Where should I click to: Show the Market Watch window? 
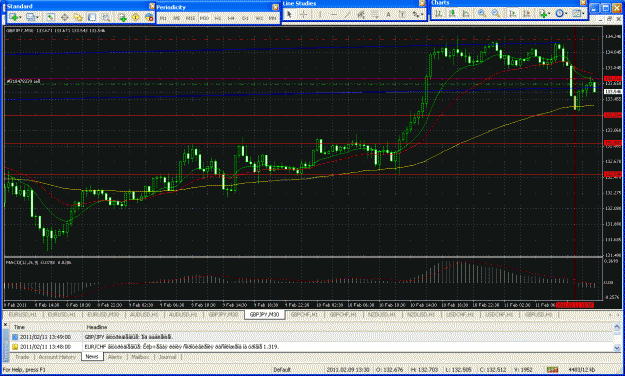[x=50, y=17]
